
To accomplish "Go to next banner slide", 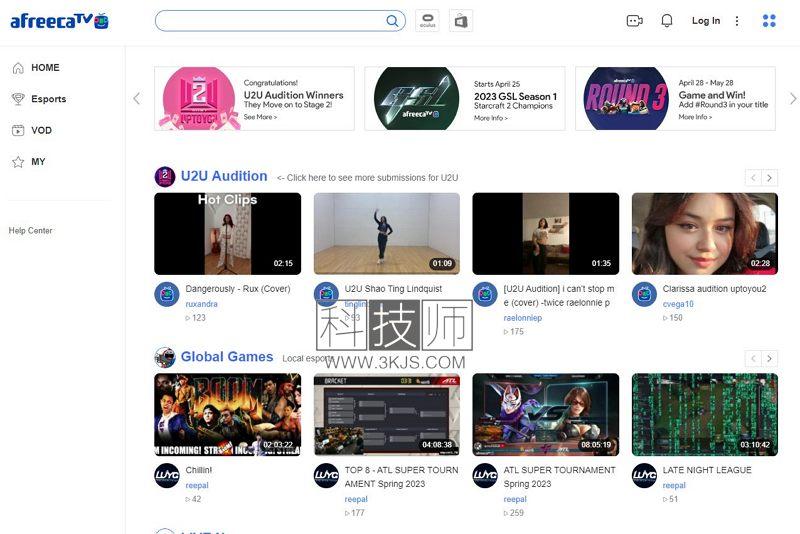I will 793,98.
